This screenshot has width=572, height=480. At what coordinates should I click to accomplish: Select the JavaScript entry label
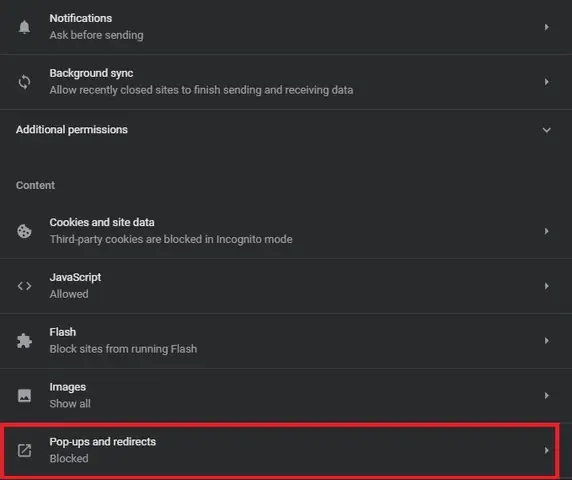75,277
